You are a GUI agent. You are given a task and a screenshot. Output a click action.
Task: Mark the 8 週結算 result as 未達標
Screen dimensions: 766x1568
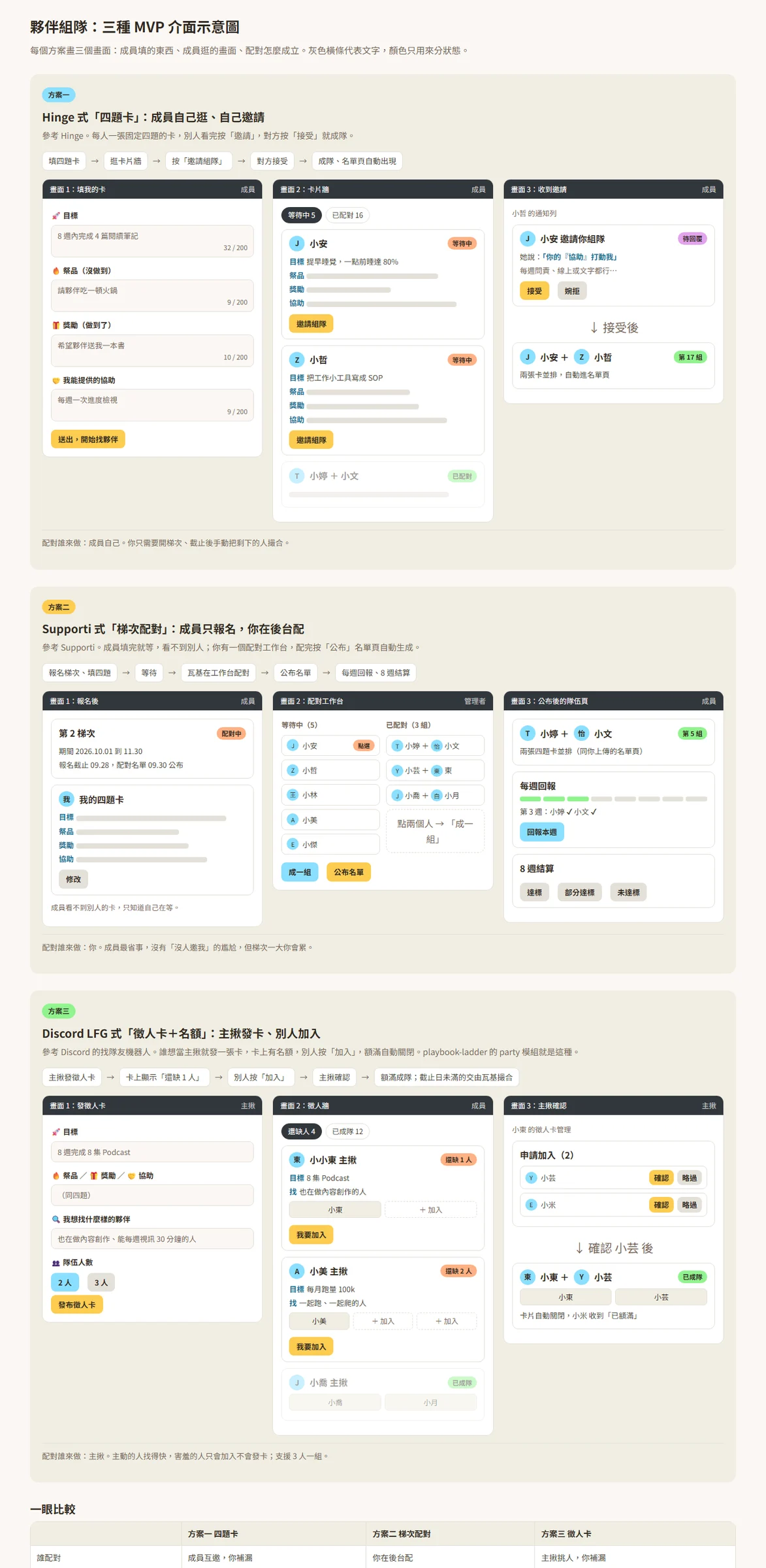[x=628, y=892]
